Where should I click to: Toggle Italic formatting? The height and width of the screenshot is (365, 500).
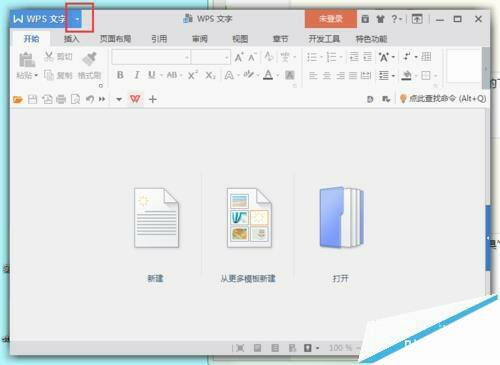click(x=137, y=75)
